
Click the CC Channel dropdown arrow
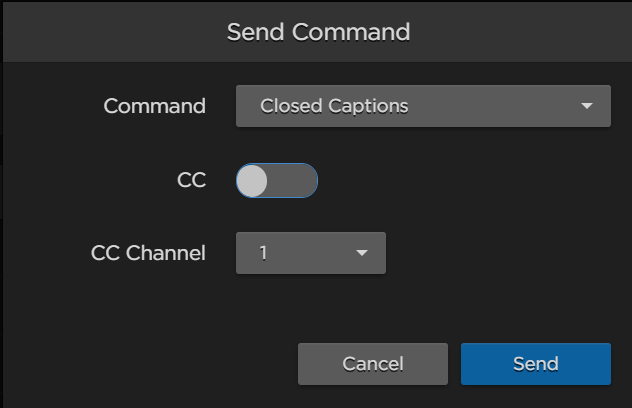[362, 253]
